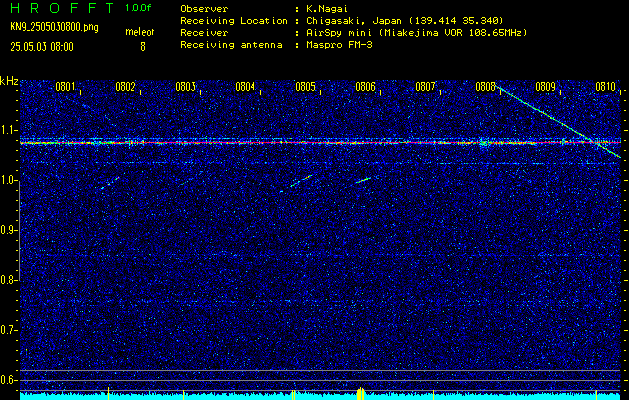Select the observer name K.Nagai
The image size is (629, 400).
click(x=326, y=9)
